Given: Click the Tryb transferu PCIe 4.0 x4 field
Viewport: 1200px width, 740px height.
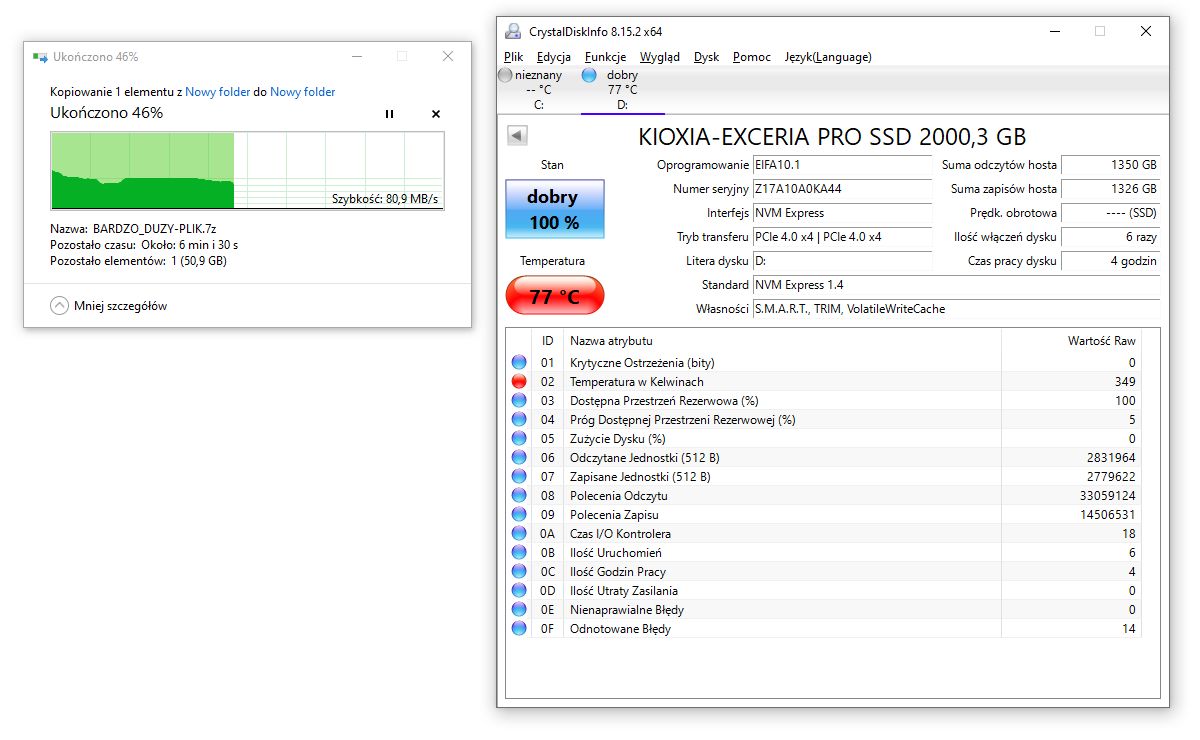Looking at the screenshot, I should click(842, 237).
